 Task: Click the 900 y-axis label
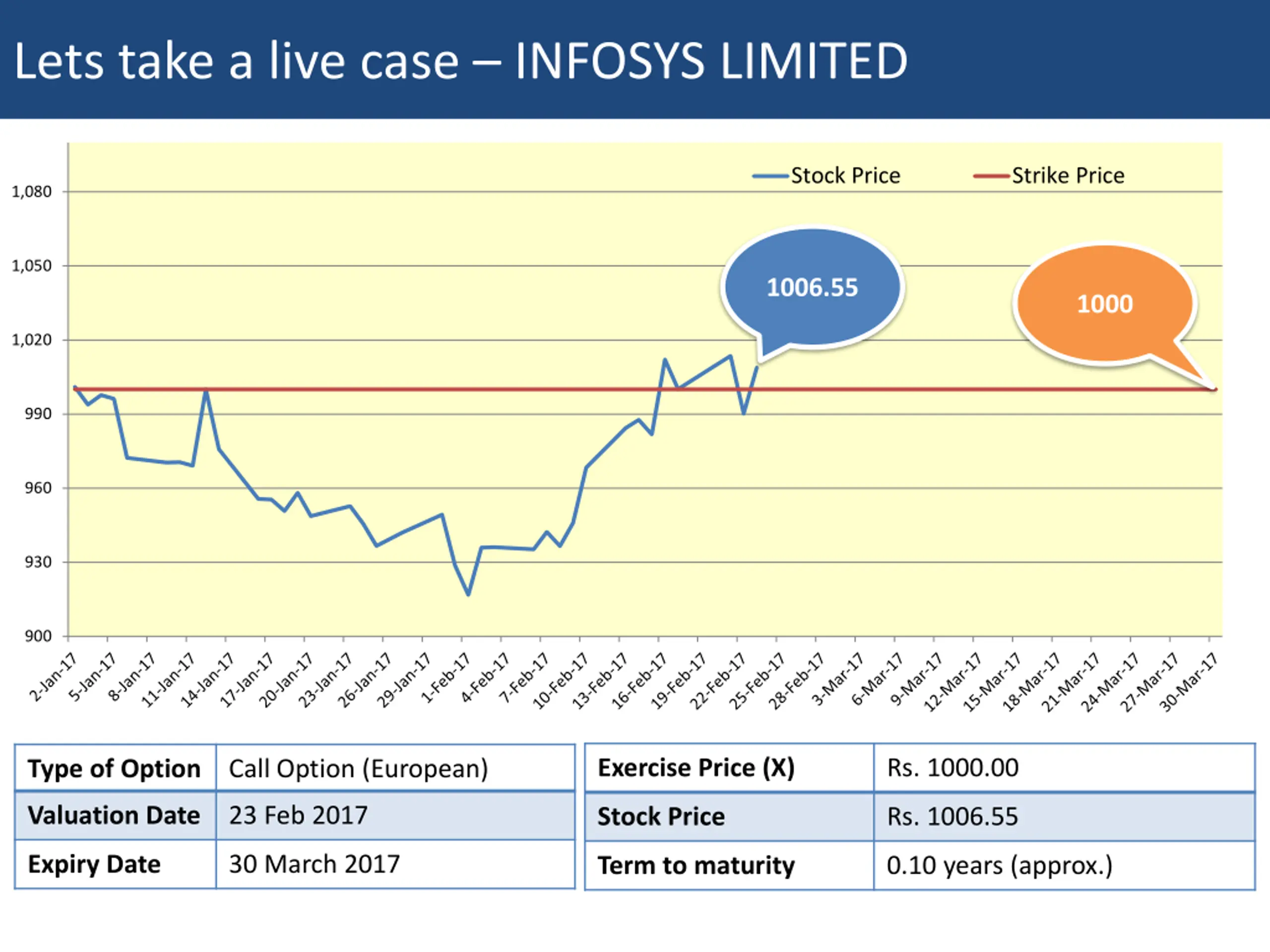[x=38, y=636]
